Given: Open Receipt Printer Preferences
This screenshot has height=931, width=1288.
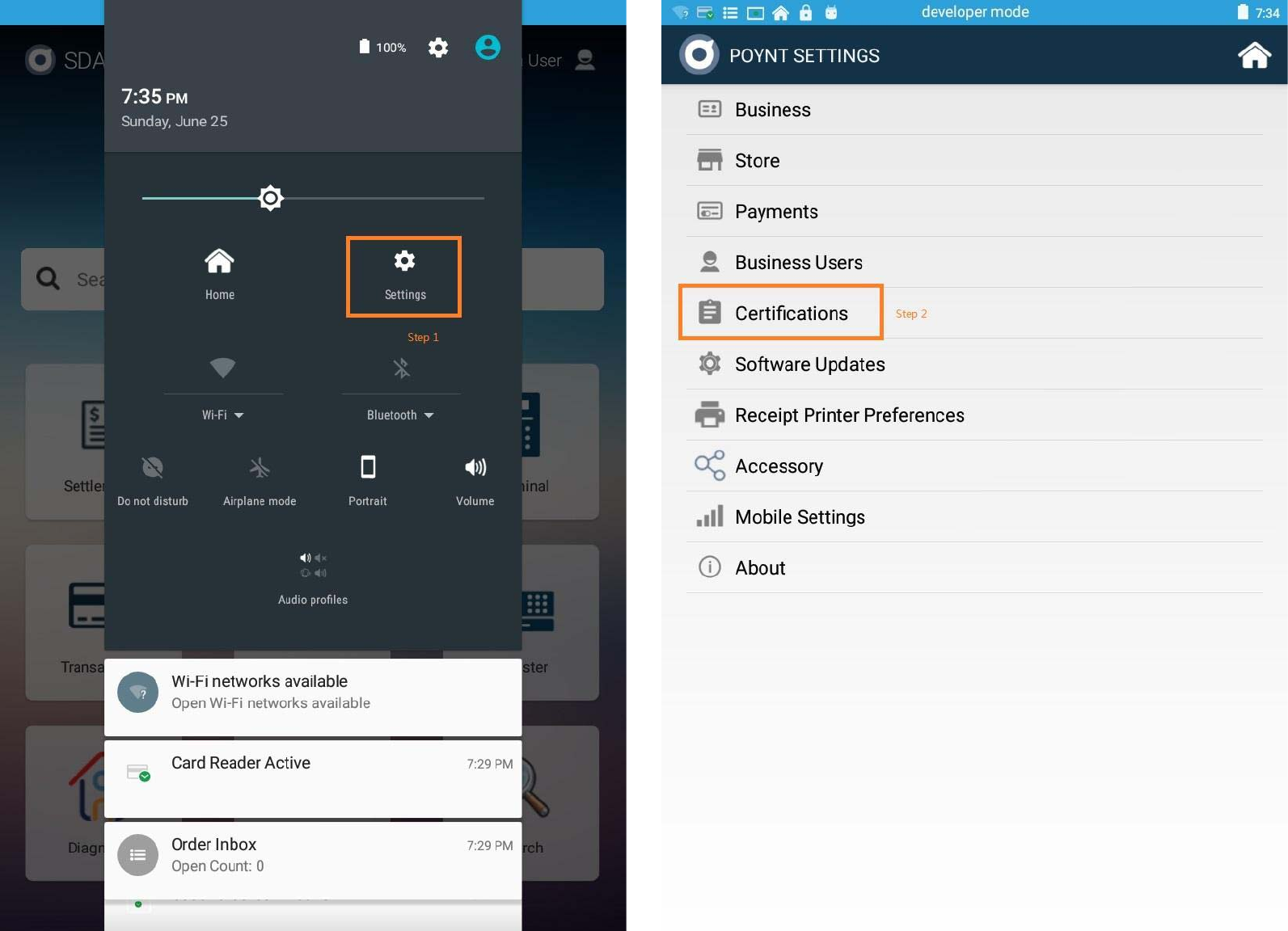Looking at the screenshot, I should point(974,415).
